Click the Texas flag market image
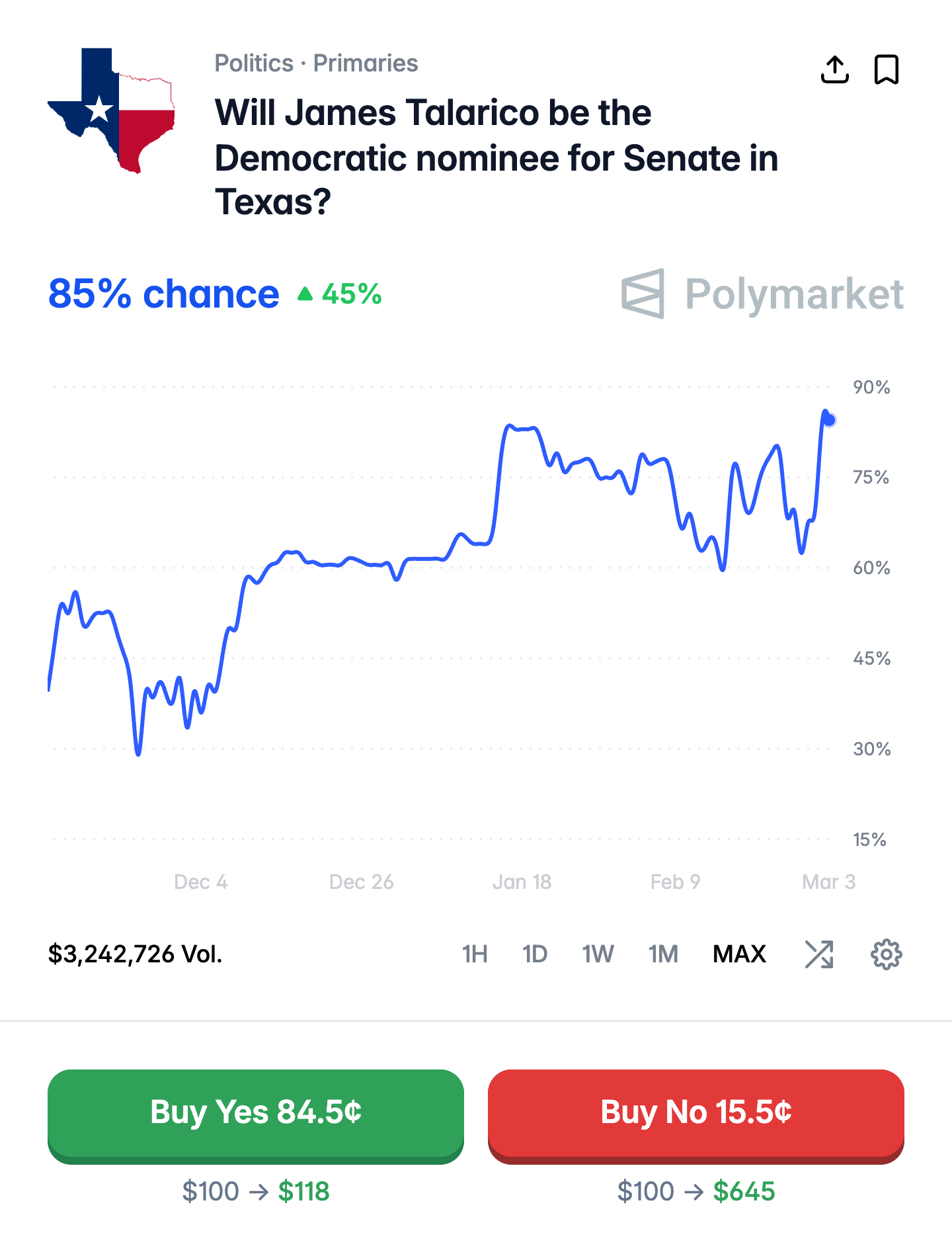 [112, 110]
